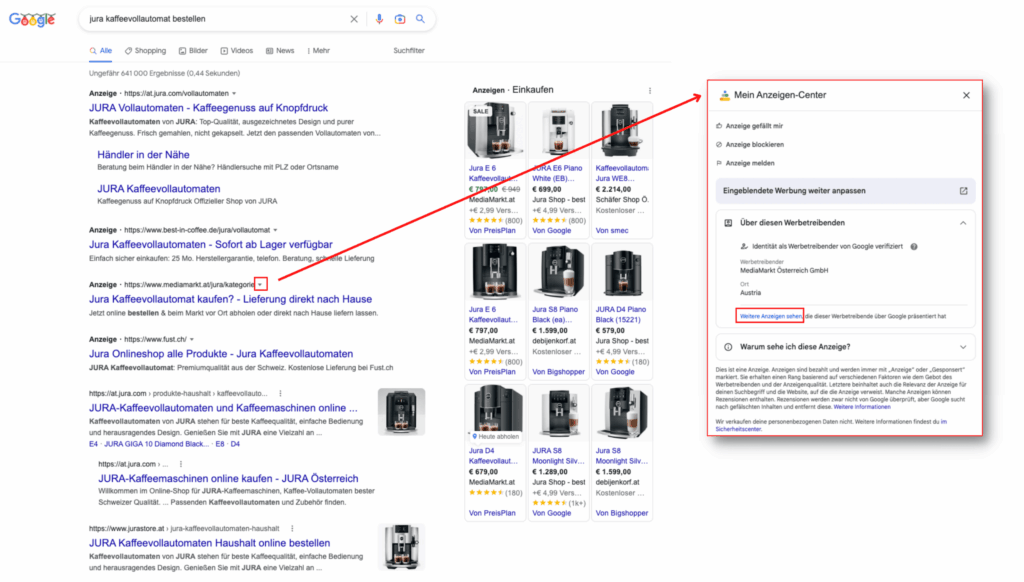Report the ad via 'Anzeige melden' flag icon
The image size is (1024, 582).
click(721, 163)
